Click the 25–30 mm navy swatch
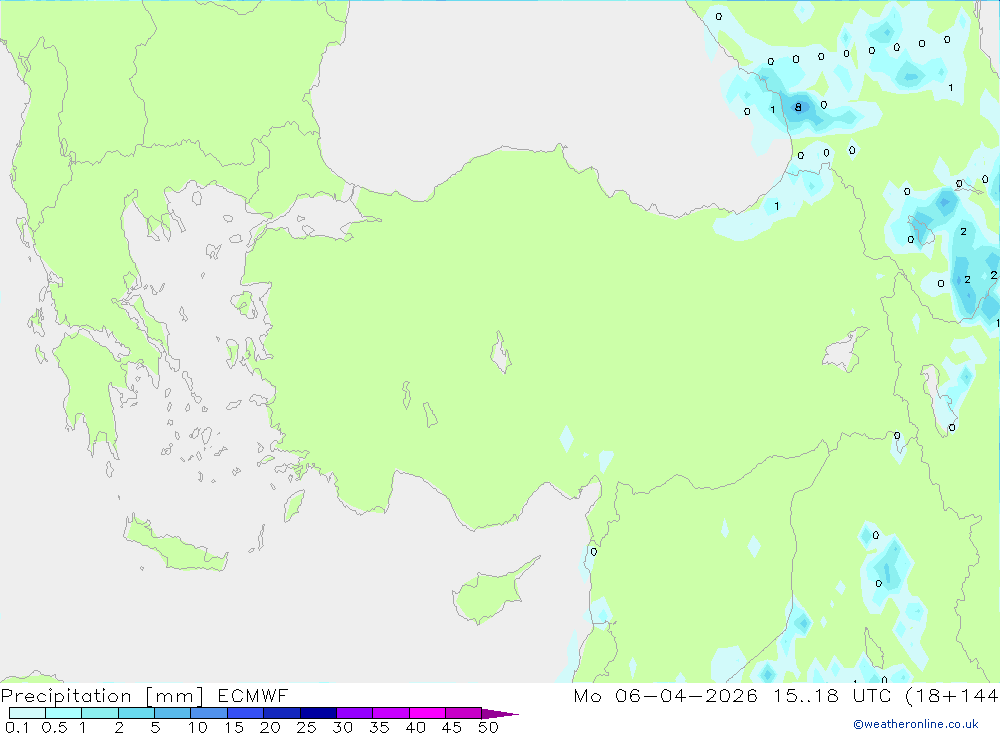1000x733 pixels. tap(318, 713)
